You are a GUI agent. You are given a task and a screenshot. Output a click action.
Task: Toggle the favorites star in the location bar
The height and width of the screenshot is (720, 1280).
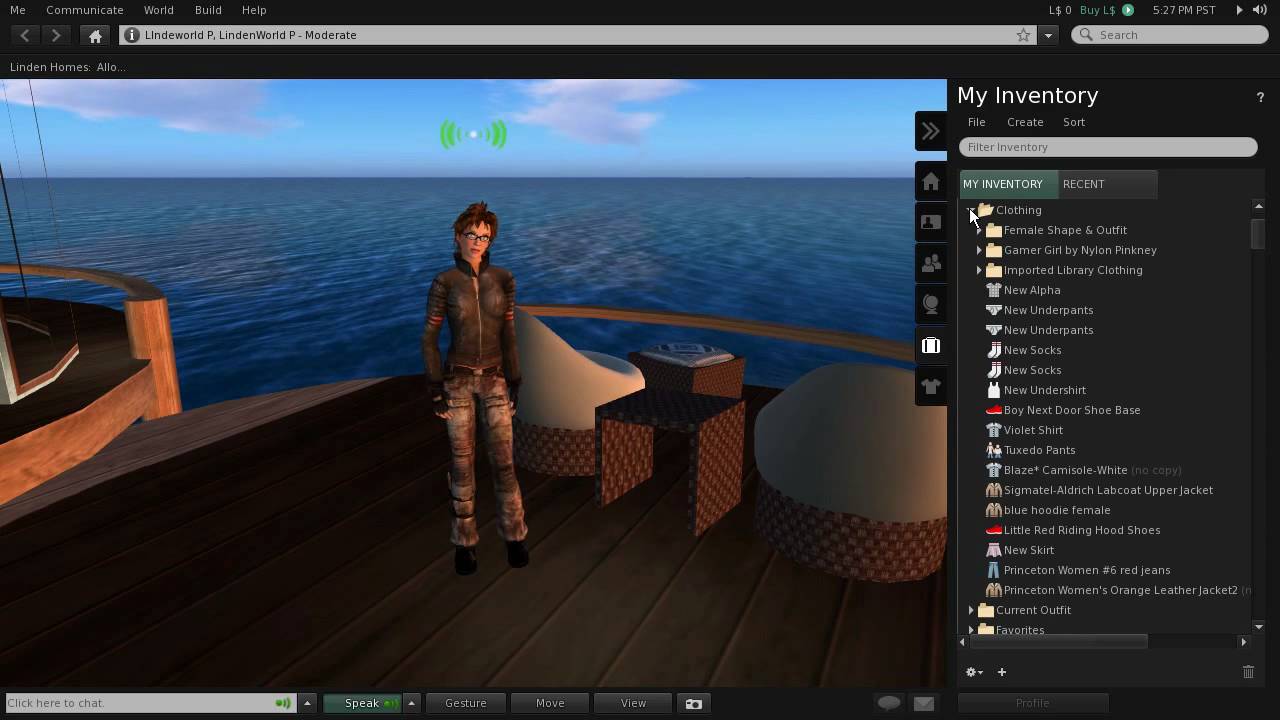(1022, 35)
